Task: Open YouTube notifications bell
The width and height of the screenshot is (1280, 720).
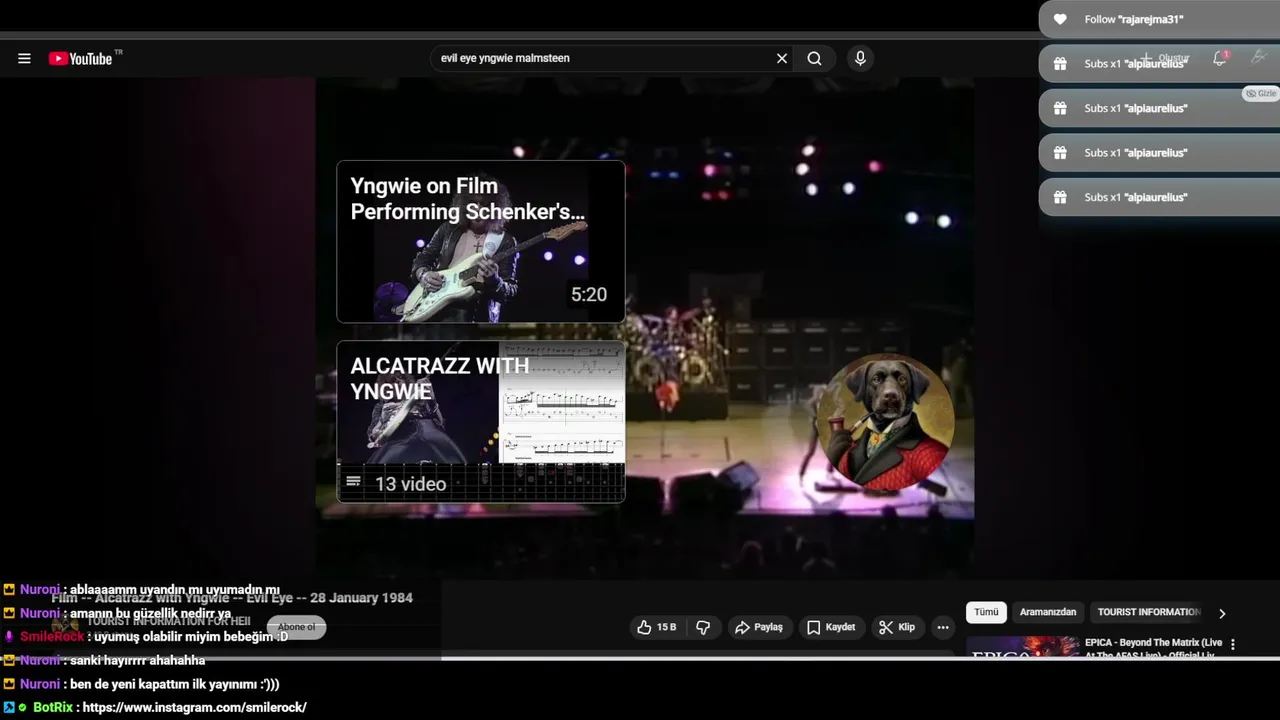Action: (1219, 59)
